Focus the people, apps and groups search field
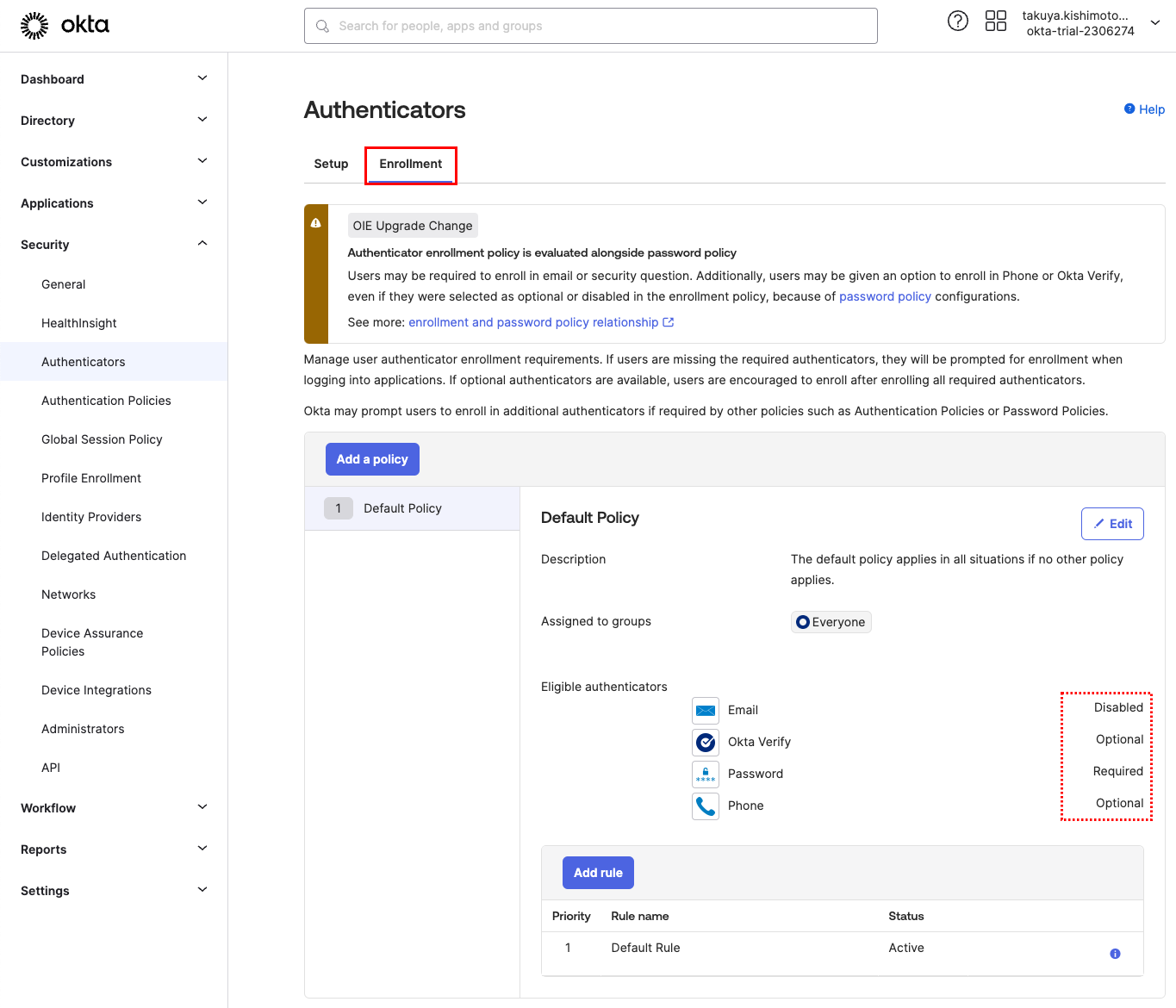Viewport: 1176px width, 1008px height. coord(590,26)
